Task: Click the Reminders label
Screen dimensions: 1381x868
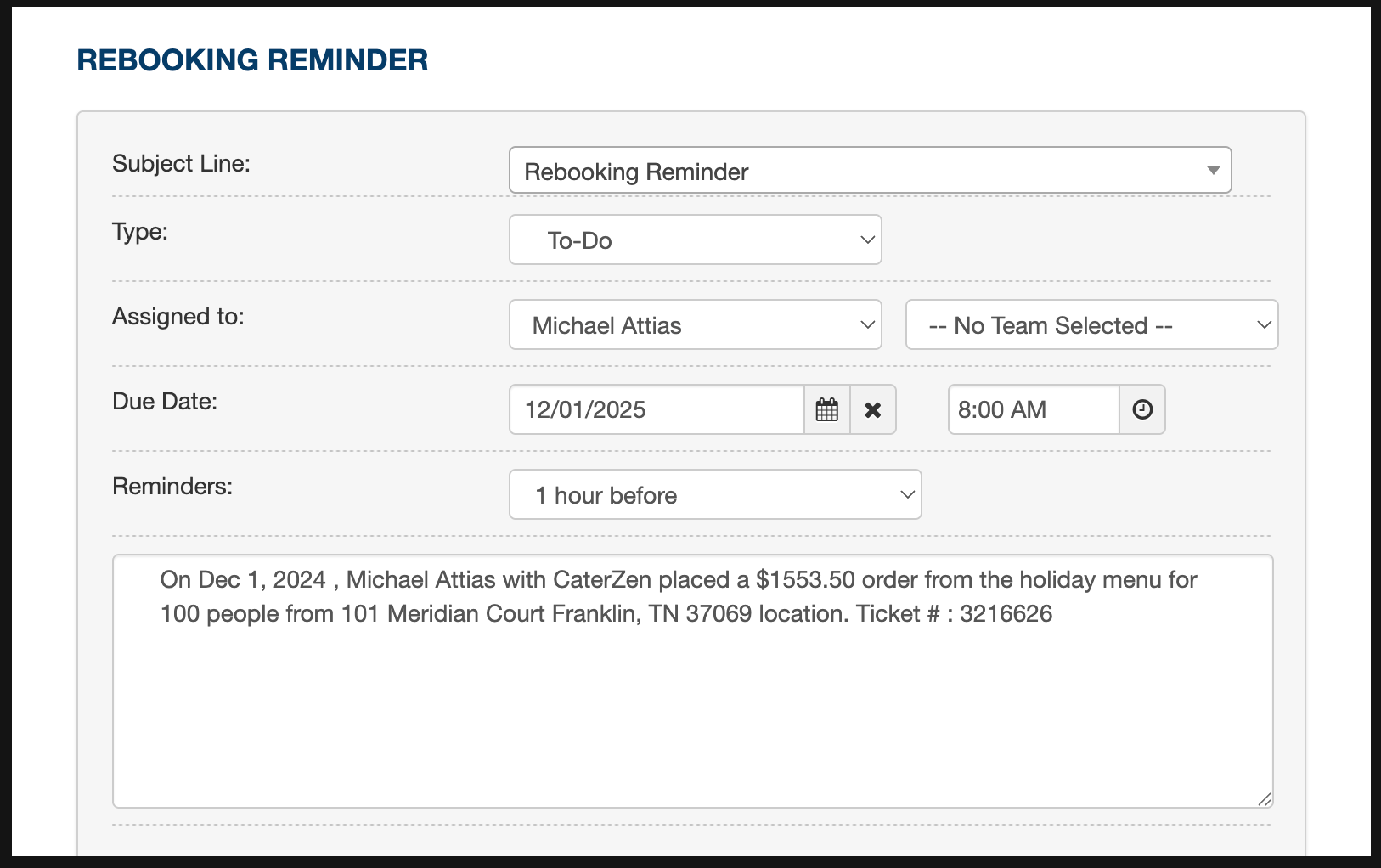Action: (x=172, y=487)
